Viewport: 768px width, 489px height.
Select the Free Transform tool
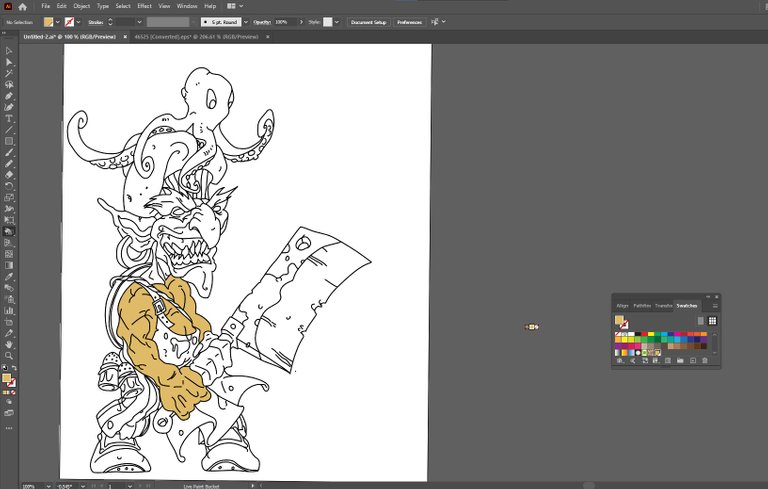coord(9,220)
